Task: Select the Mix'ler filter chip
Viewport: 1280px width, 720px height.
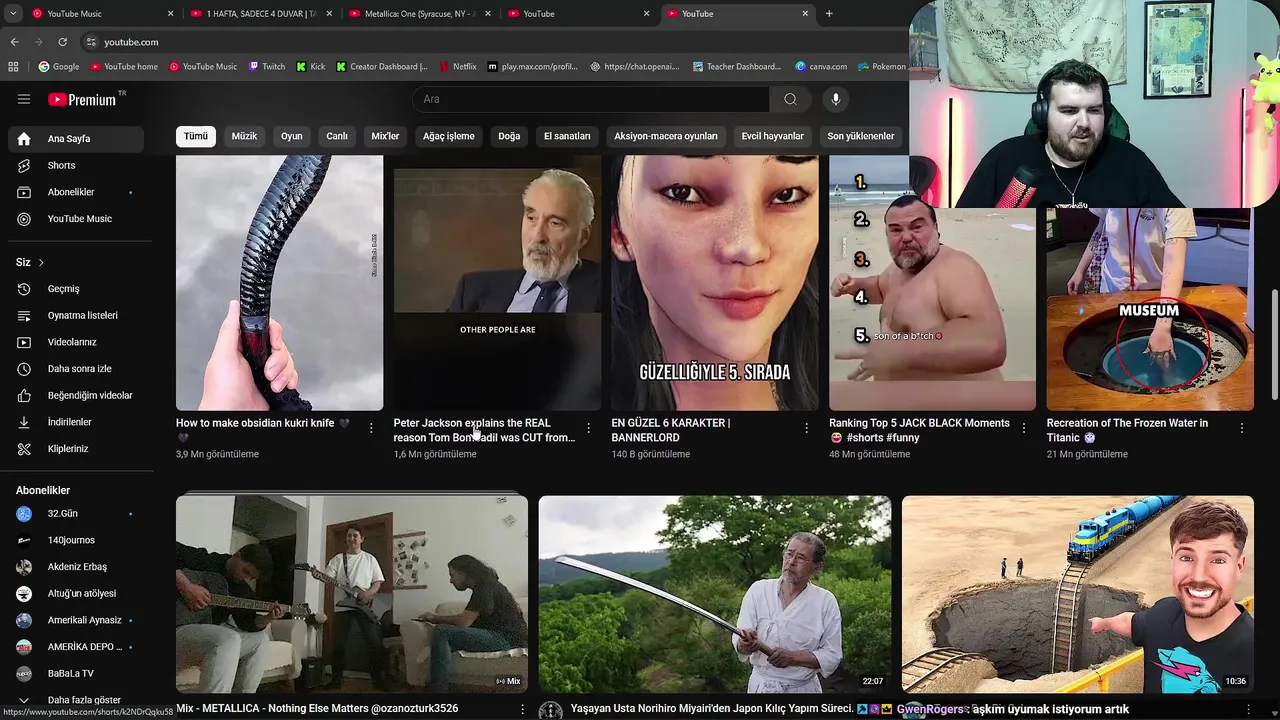Action: coord(385,136)
